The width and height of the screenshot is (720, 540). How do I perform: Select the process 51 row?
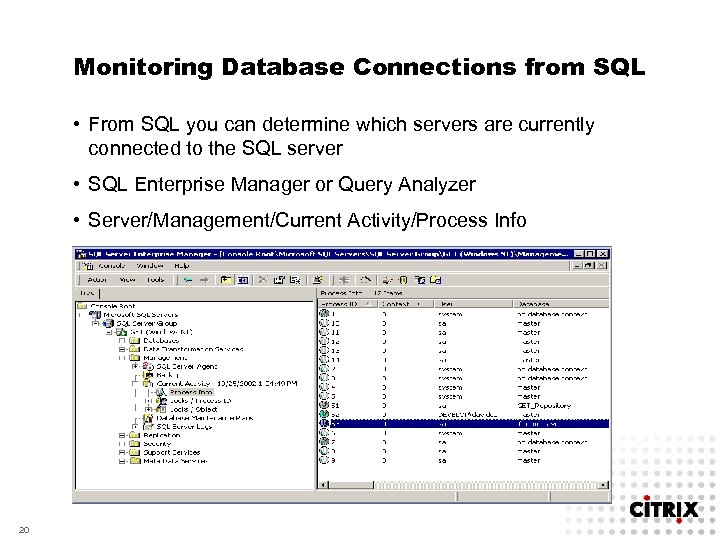tap(464, 405)
